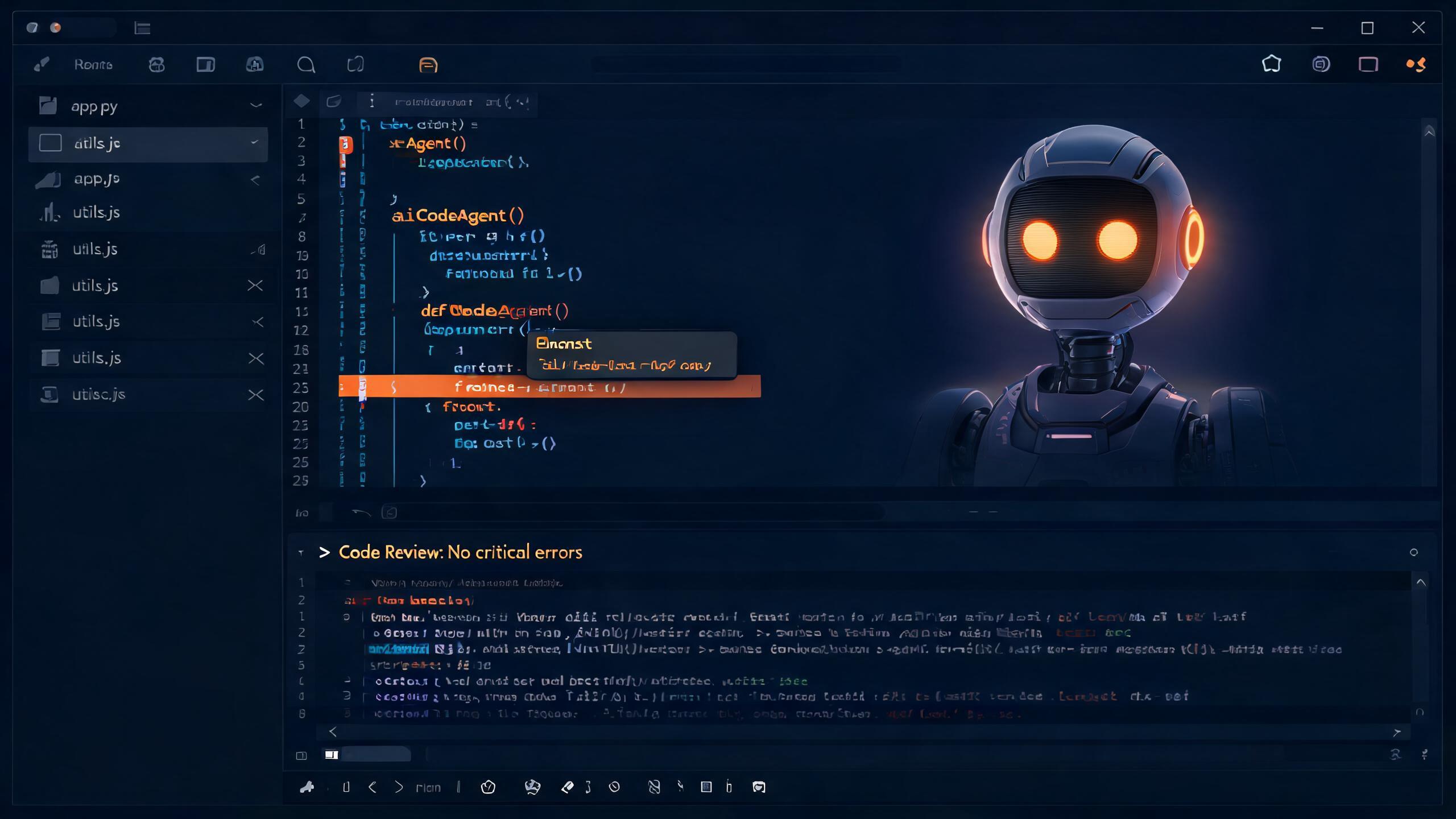The height and width of the screenshot is (819, 1456).
Task: Click the diamond icon in editor tab bar
Action: [301, 101]
